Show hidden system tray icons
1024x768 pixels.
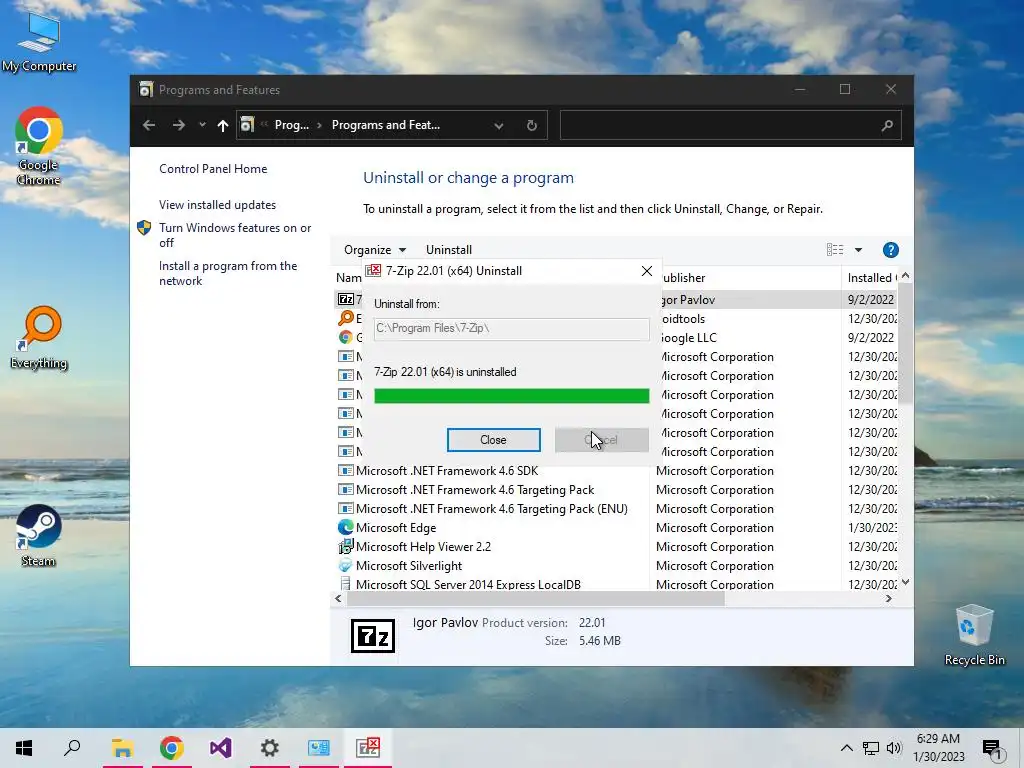pos(846,748)
